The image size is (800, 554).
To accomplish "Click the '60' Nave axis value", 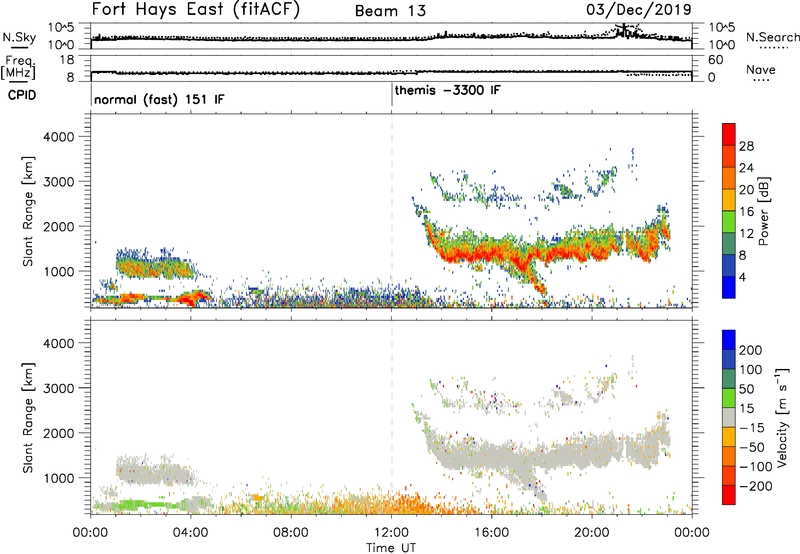I will (x=715, y=60).
